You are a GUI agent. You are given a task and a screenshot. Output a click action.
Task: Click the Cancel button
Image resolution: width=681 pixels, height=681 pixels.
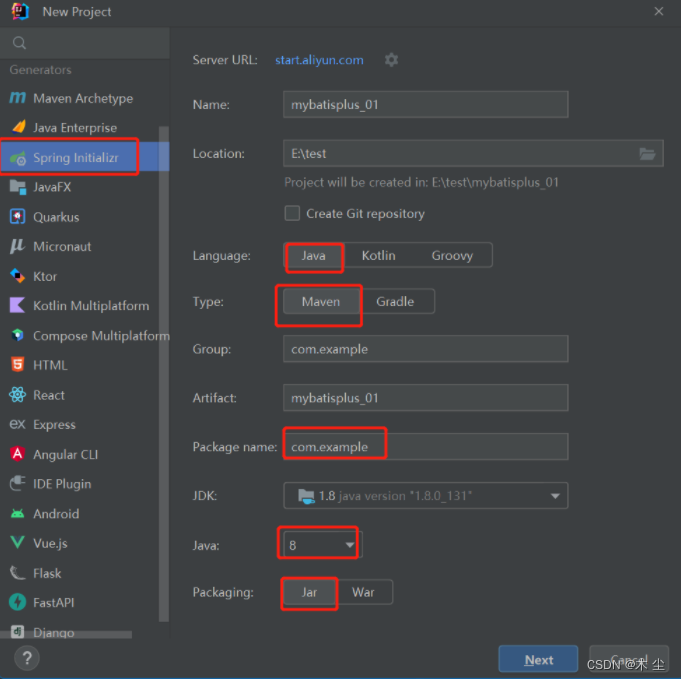628,659
